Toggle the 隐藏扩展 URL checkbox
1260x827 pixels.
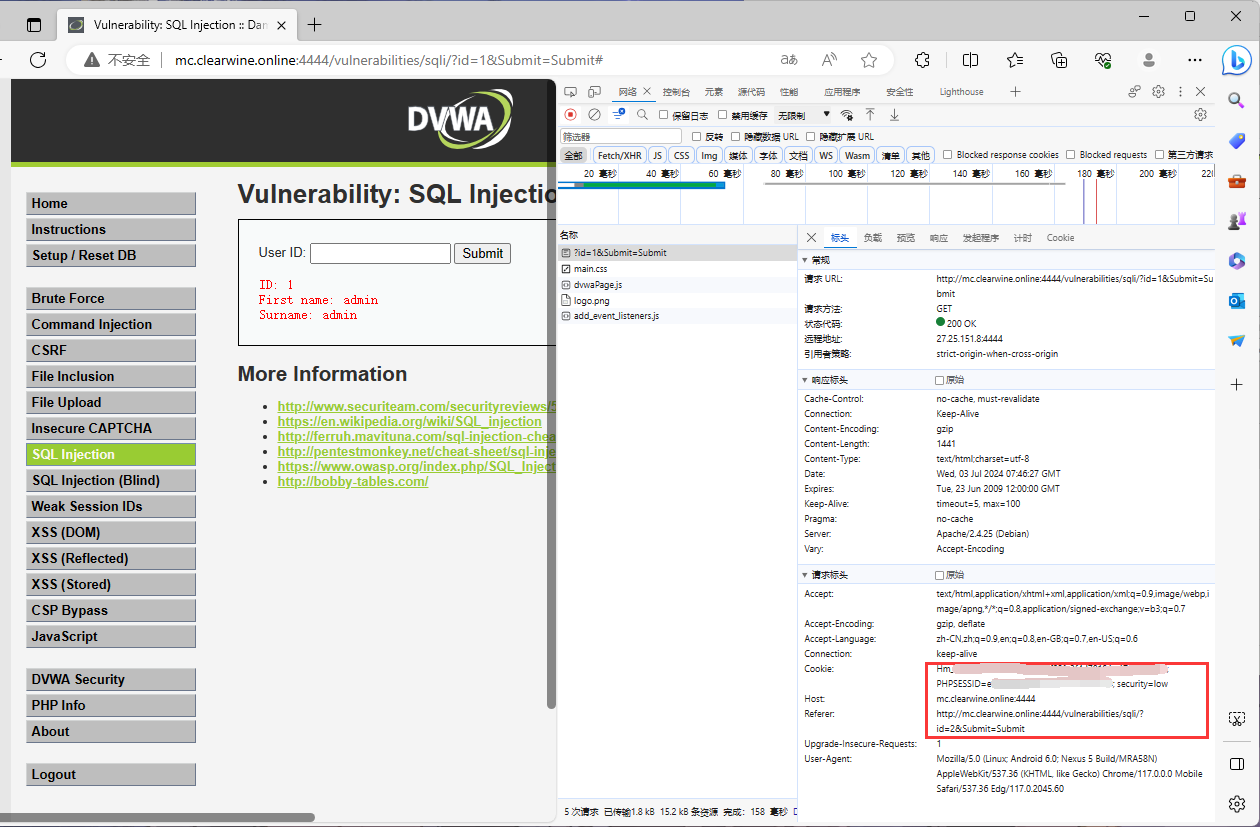click(x=811, y=136)
